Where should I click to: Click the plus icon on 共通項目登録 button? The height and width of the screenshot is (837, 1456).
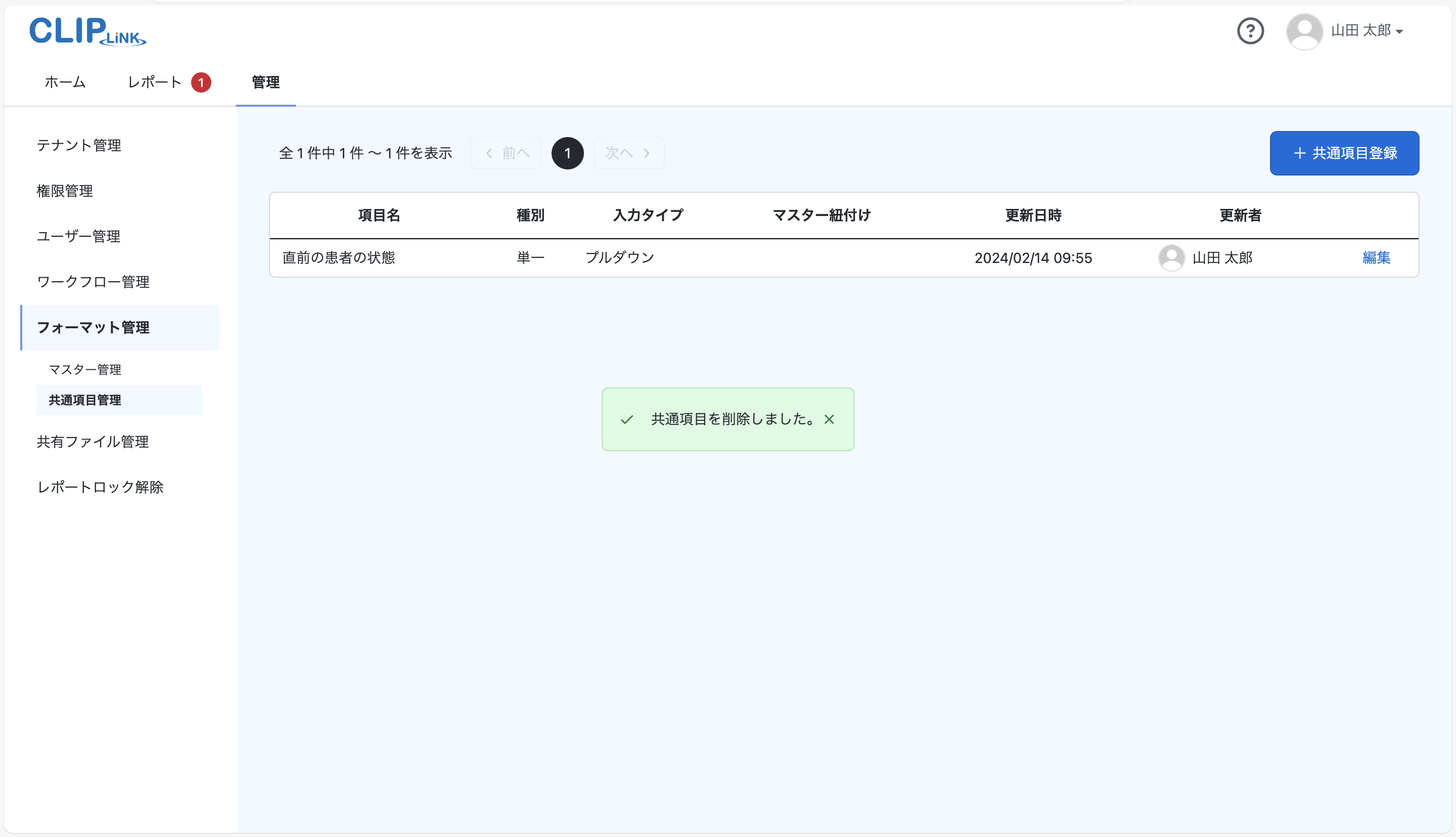click(x=1300, y=153)
